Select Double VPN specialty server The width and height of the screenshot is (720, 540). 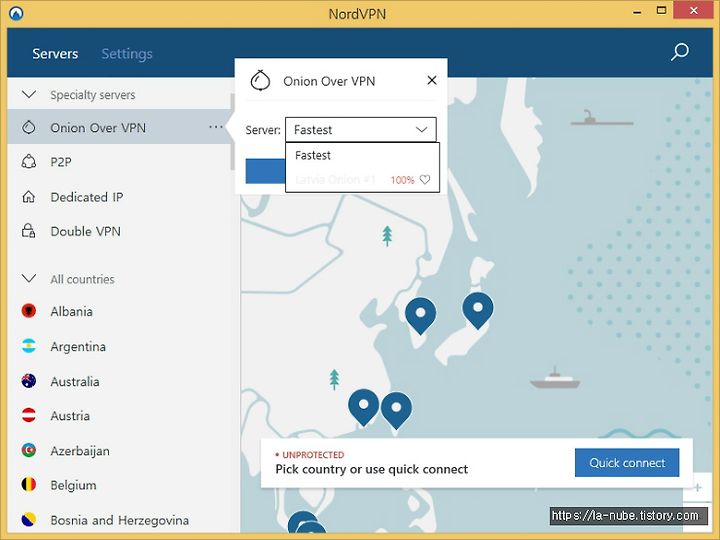pyautogui.click(x=119, y=231)
